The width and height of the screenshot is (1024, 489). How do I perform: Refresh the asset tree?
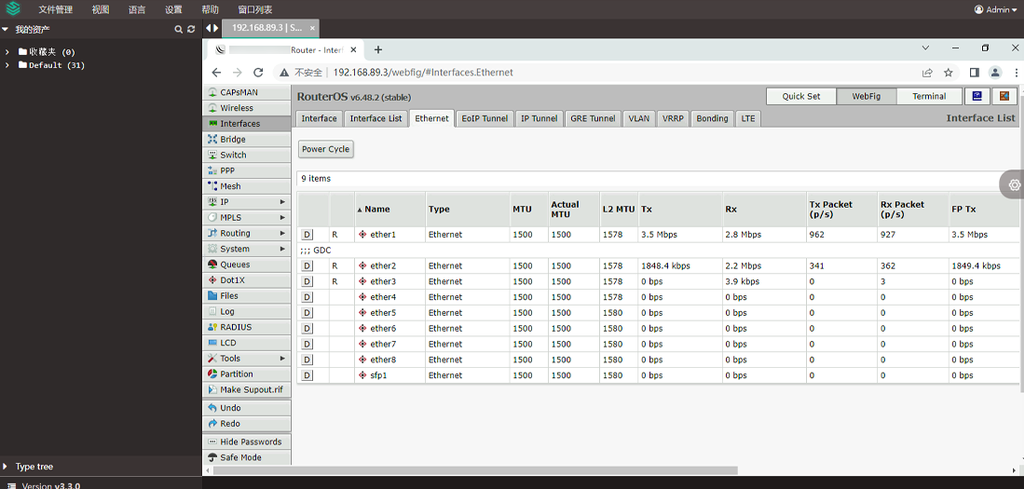click(x=191, y=29)
